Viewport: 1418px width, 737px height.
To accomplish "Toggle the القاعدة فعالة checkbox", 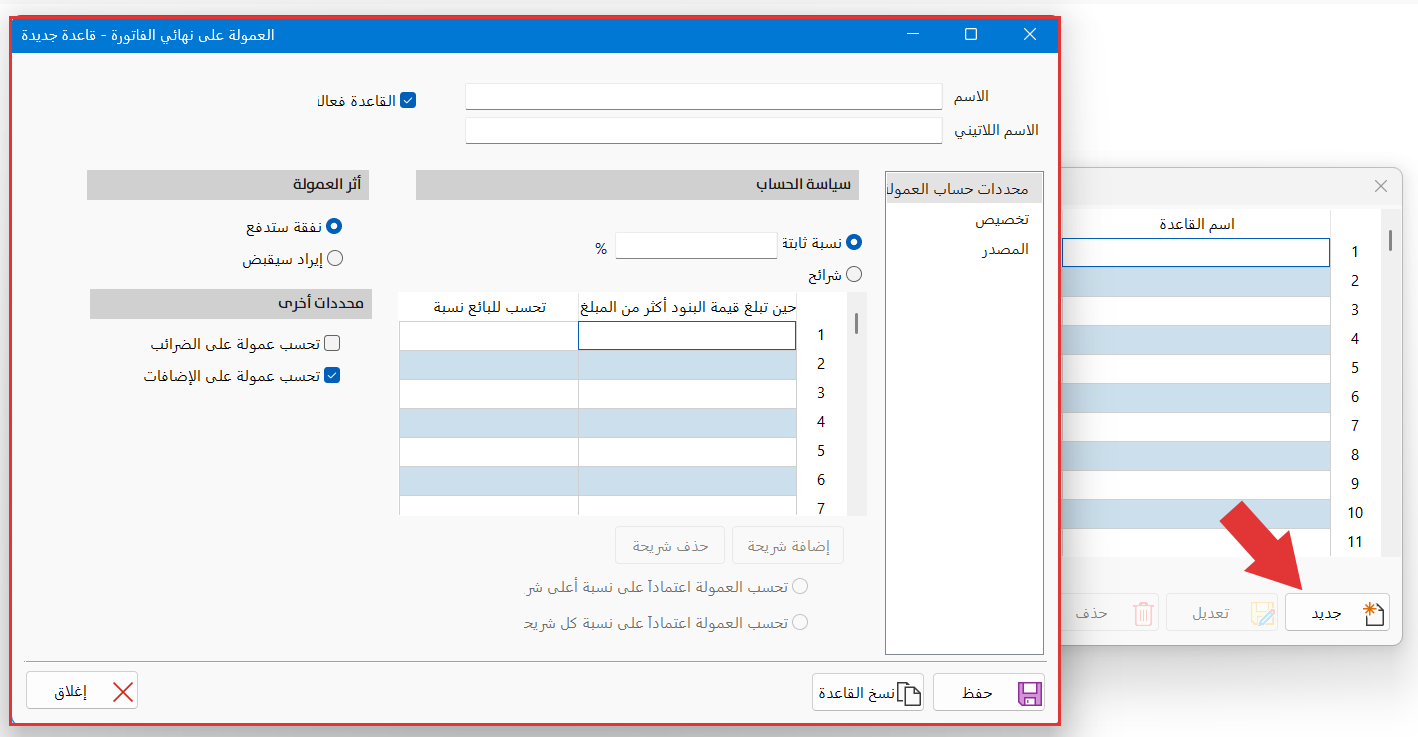I will tap(407, 101).
